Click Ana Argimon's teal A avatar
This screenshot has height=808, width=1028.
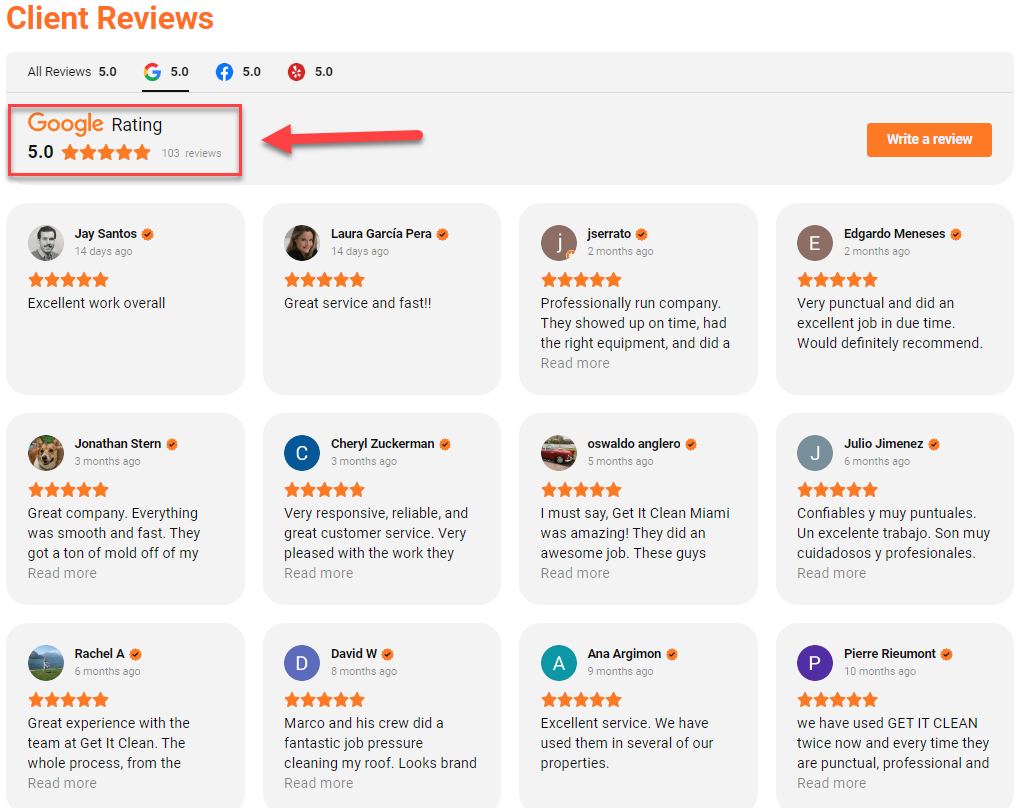pos(559,662)
